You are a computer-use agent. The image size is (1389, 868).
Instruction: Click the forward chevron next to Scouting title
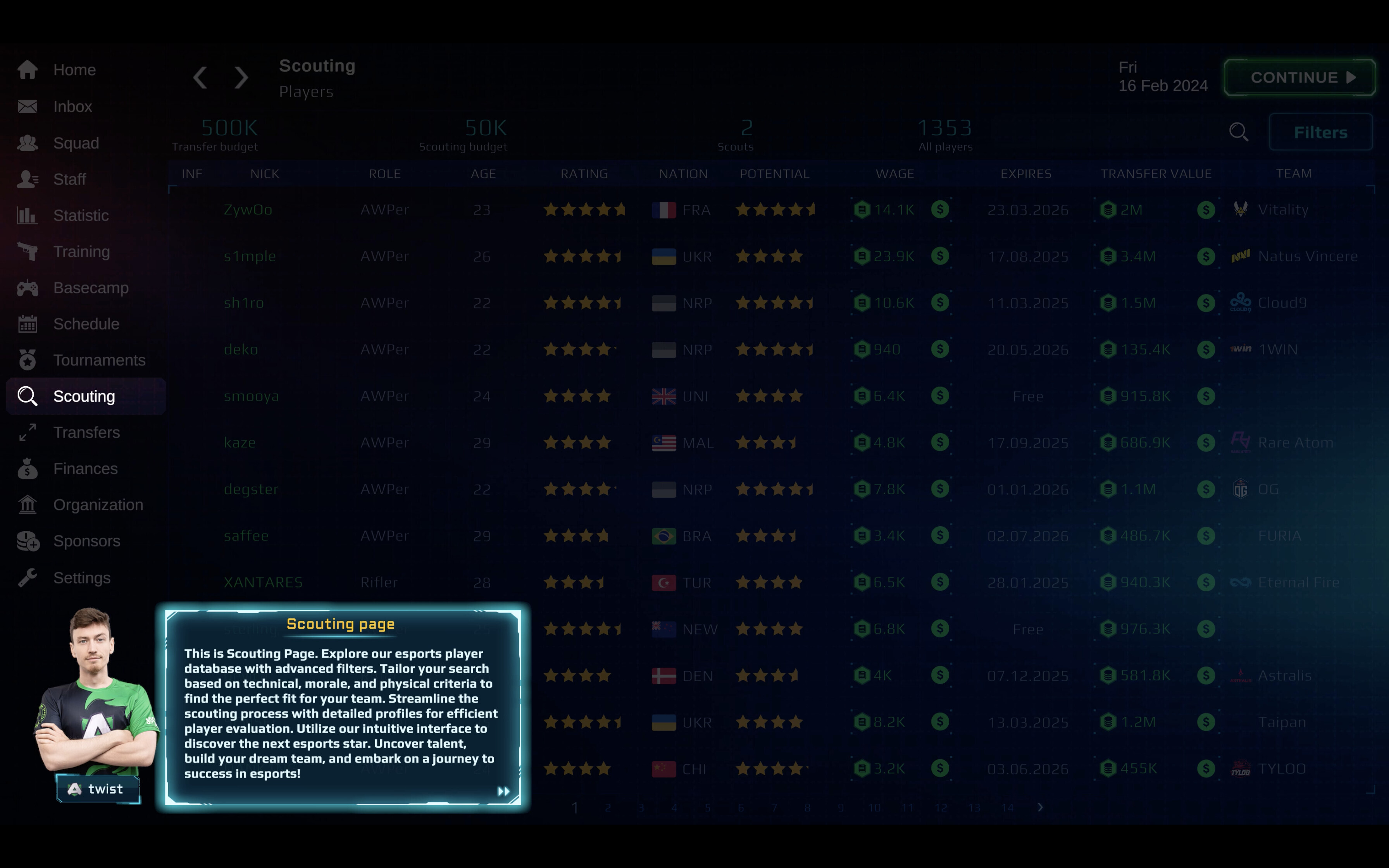tap(241, 77)
